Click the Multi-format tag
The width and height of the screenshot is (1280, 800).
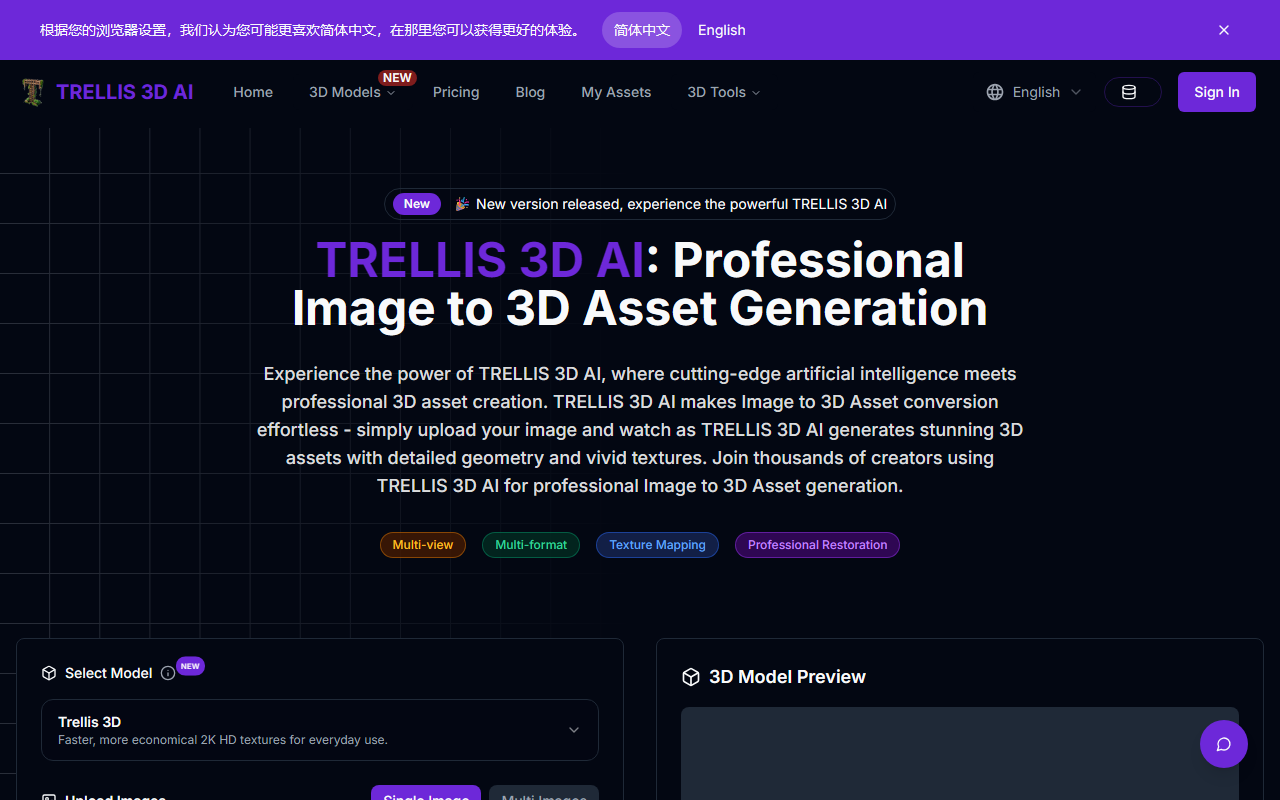[531, 545]
